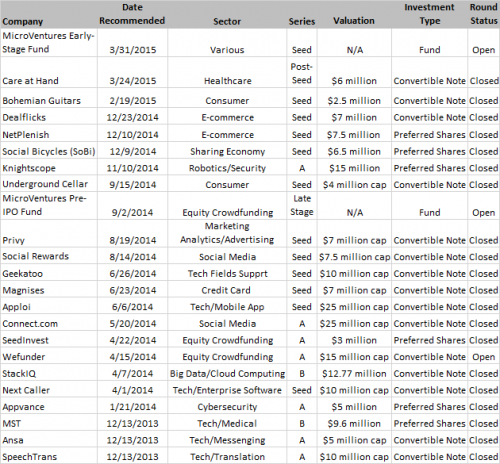This screenshot has height=464, width=500.
Task: Select the Care at Hand company cell
Action: (x=49, y=72)
